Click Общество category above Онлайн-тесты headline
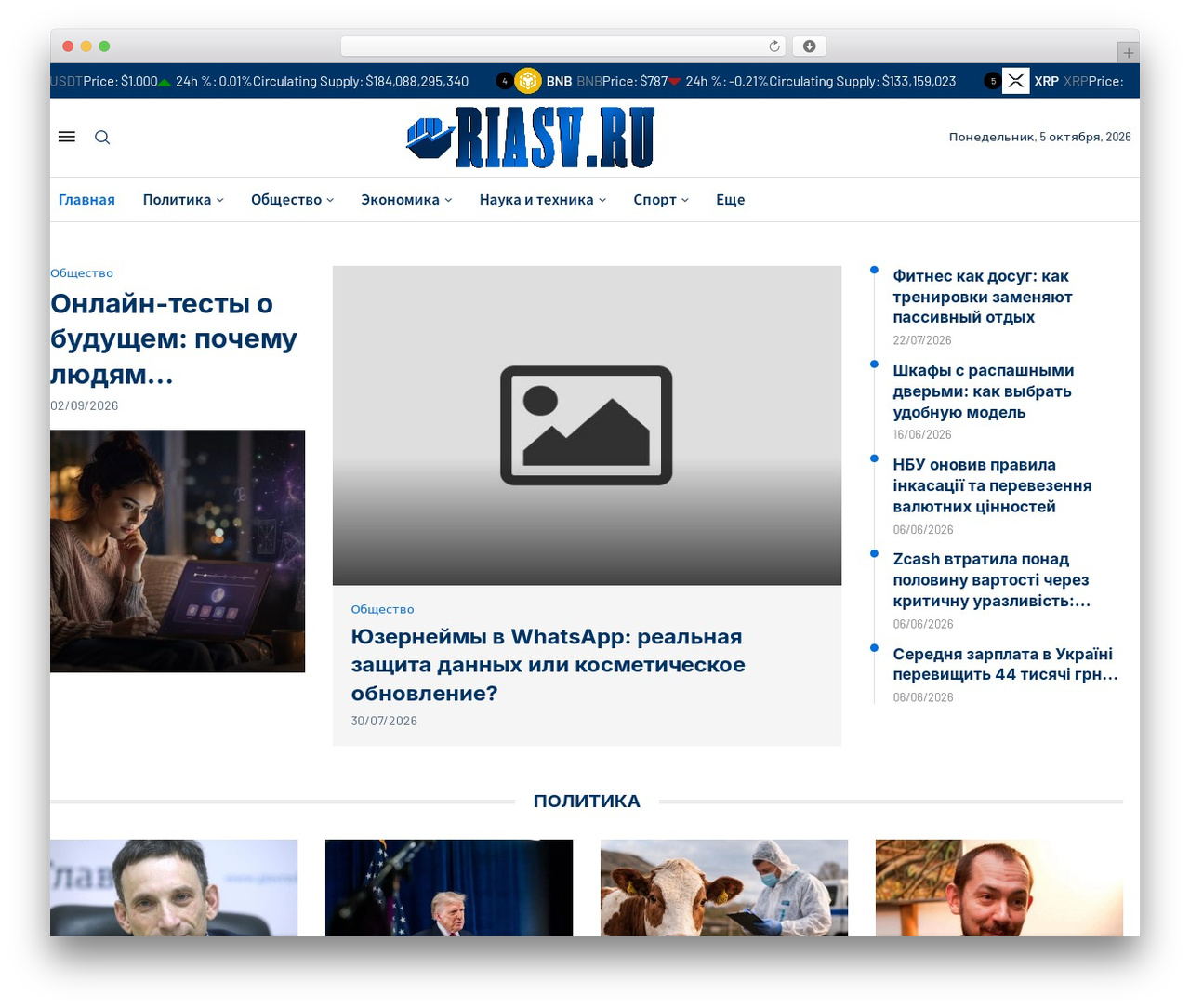This screenshot has width=1190, height=1008. [x=82, y=273]
